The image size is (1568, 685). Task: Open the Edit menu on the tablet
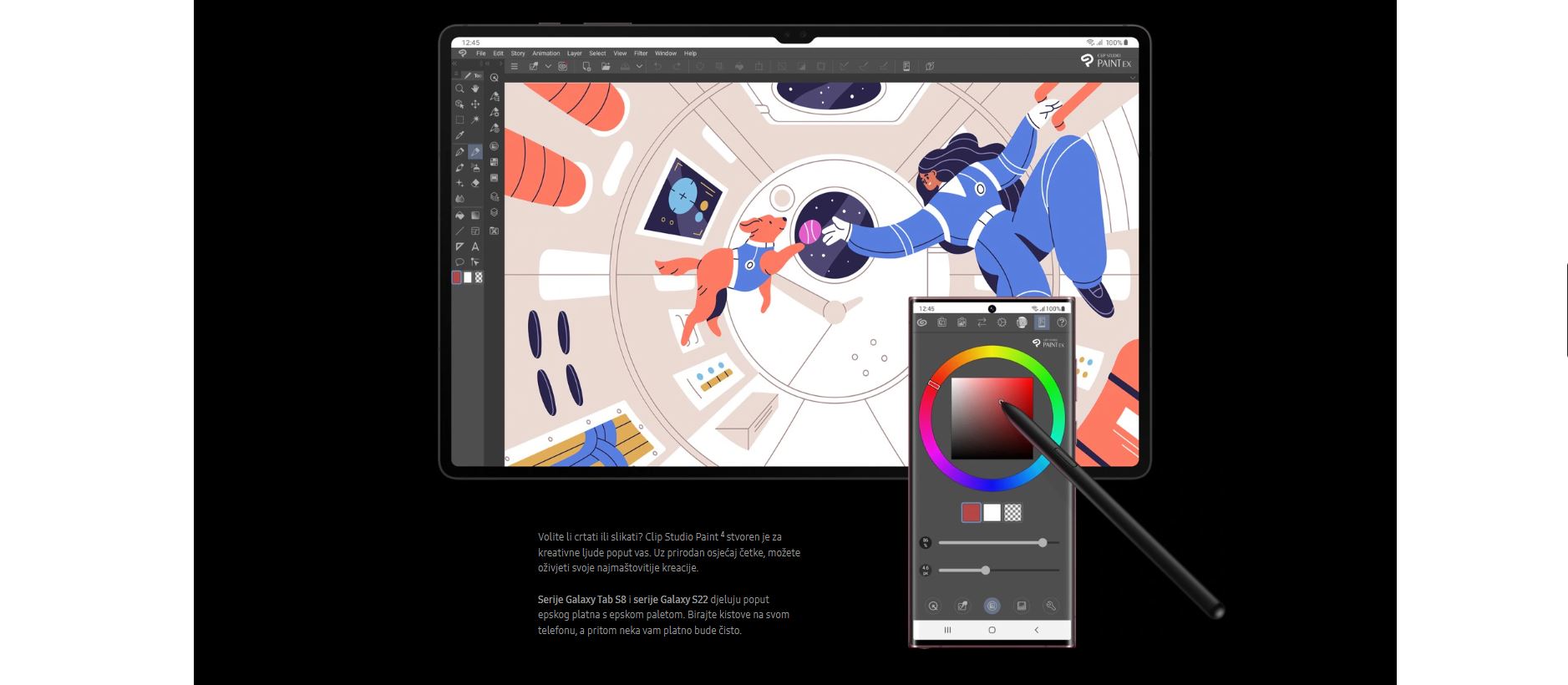click(498, 53)
